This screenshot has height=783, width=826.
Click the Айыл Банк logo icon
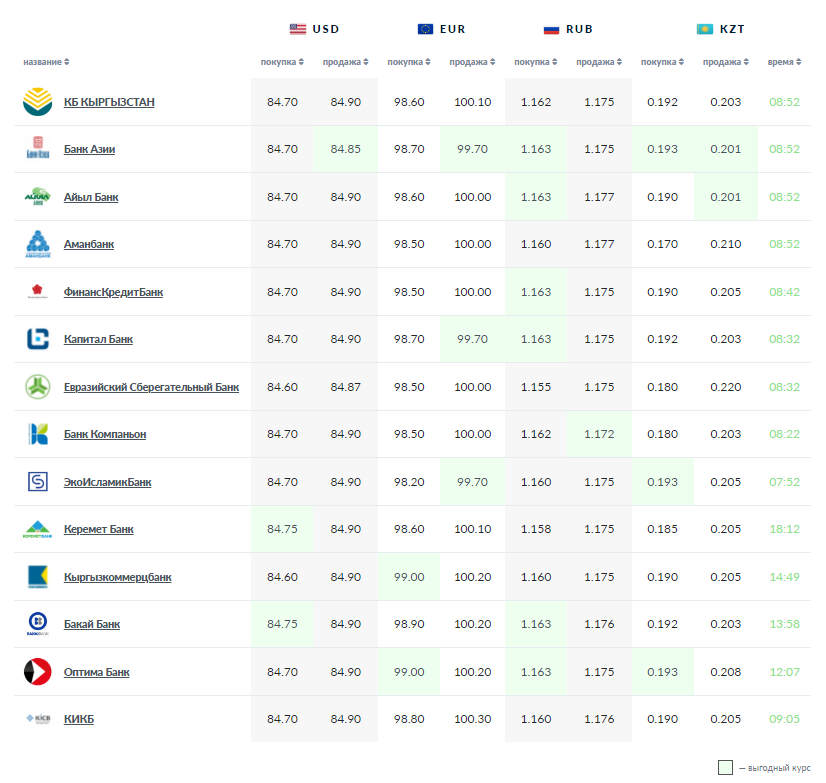pos(37,197)
